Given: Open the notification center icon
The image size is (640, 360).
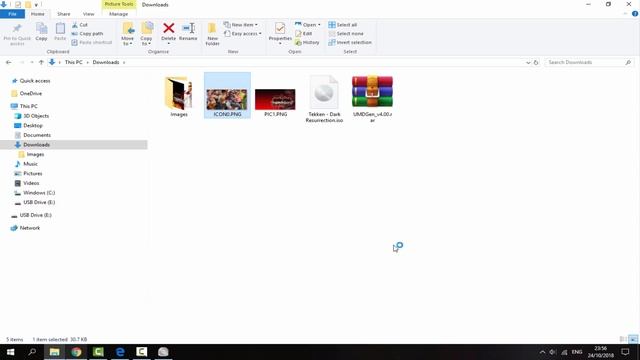Looking at the screenshot, I should click(x=625, y=352).
